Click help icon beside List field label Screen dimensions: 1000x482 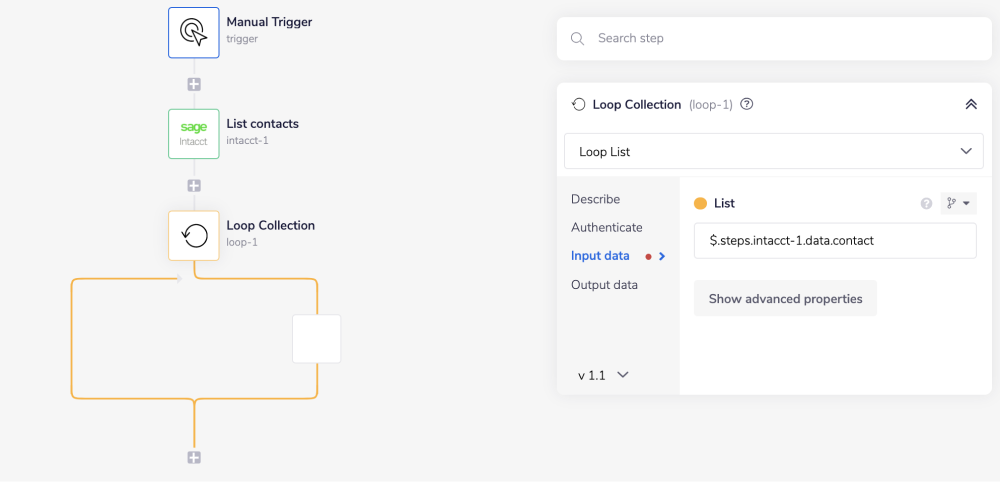pos(926,204)
